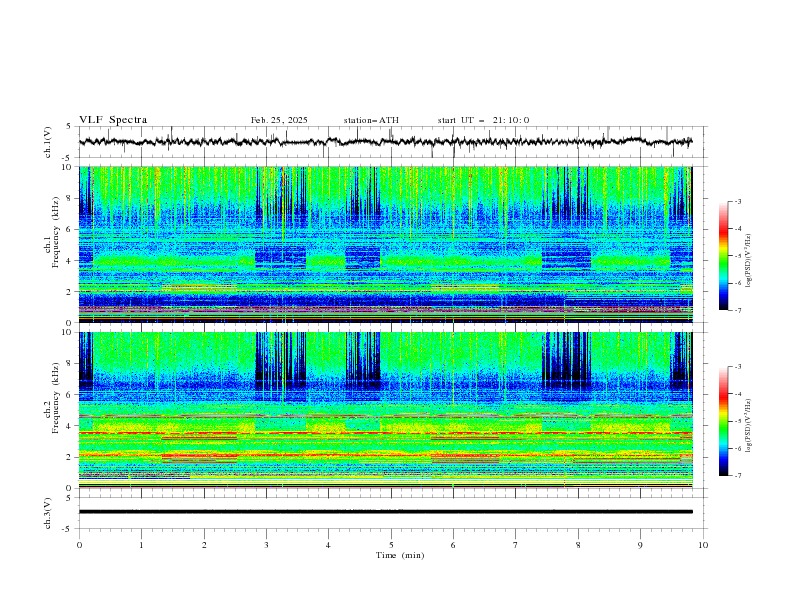
Task: Click time axis tick label "0"
Action: tap(79, 545)
